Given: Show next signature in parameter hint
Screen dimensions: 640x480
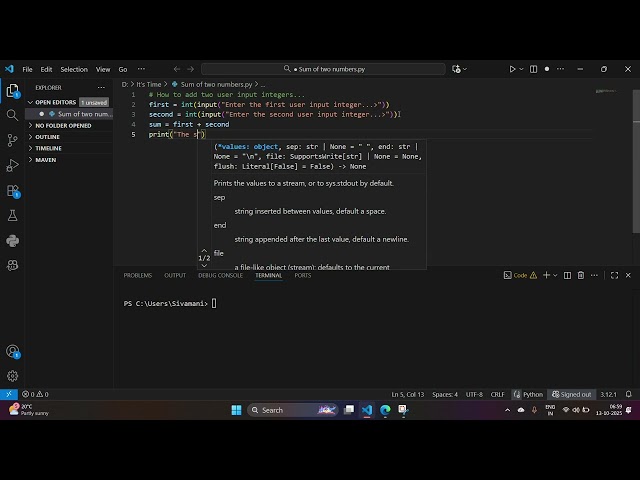Looking at the screenshot, I should click(x=204, y=265).
